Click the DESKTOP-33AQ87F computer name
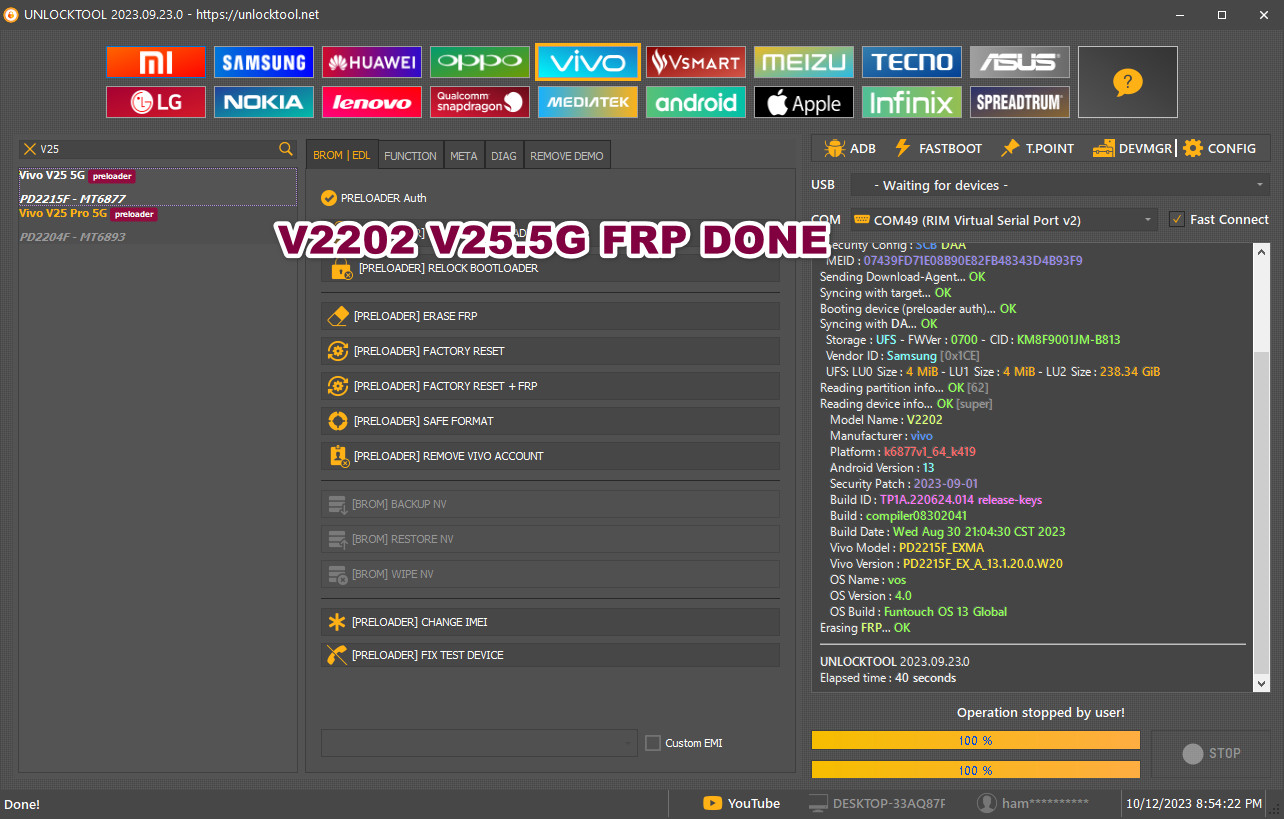1284x819 pixels. 877,803
